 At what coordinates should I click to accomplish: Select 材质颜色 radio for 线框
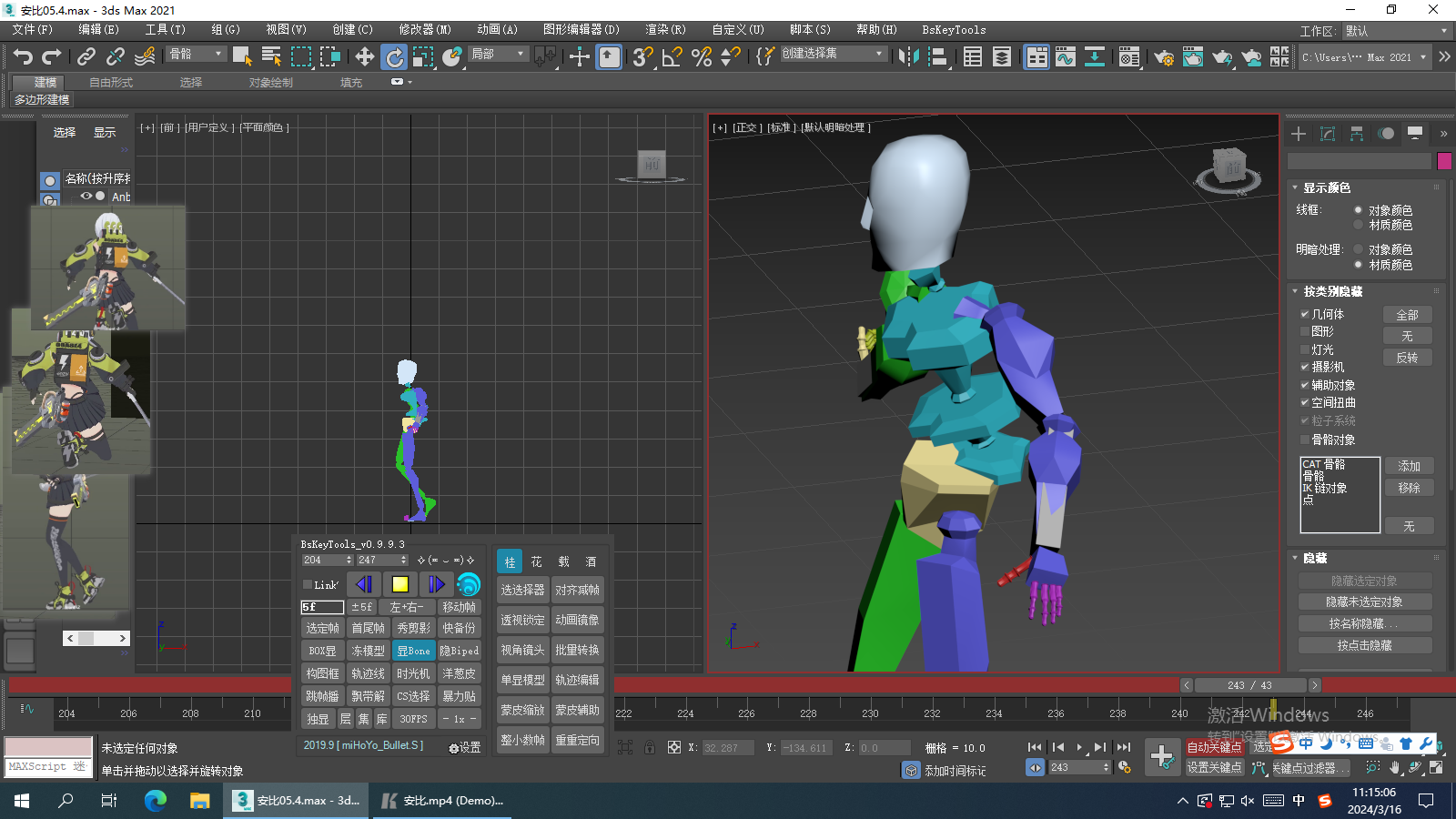tap(1358, 225)
